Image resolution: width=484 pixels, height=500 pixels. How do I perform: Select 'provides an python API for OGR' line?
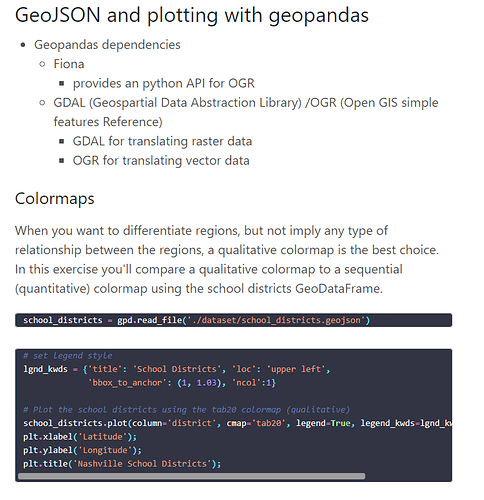coord(163,83)
